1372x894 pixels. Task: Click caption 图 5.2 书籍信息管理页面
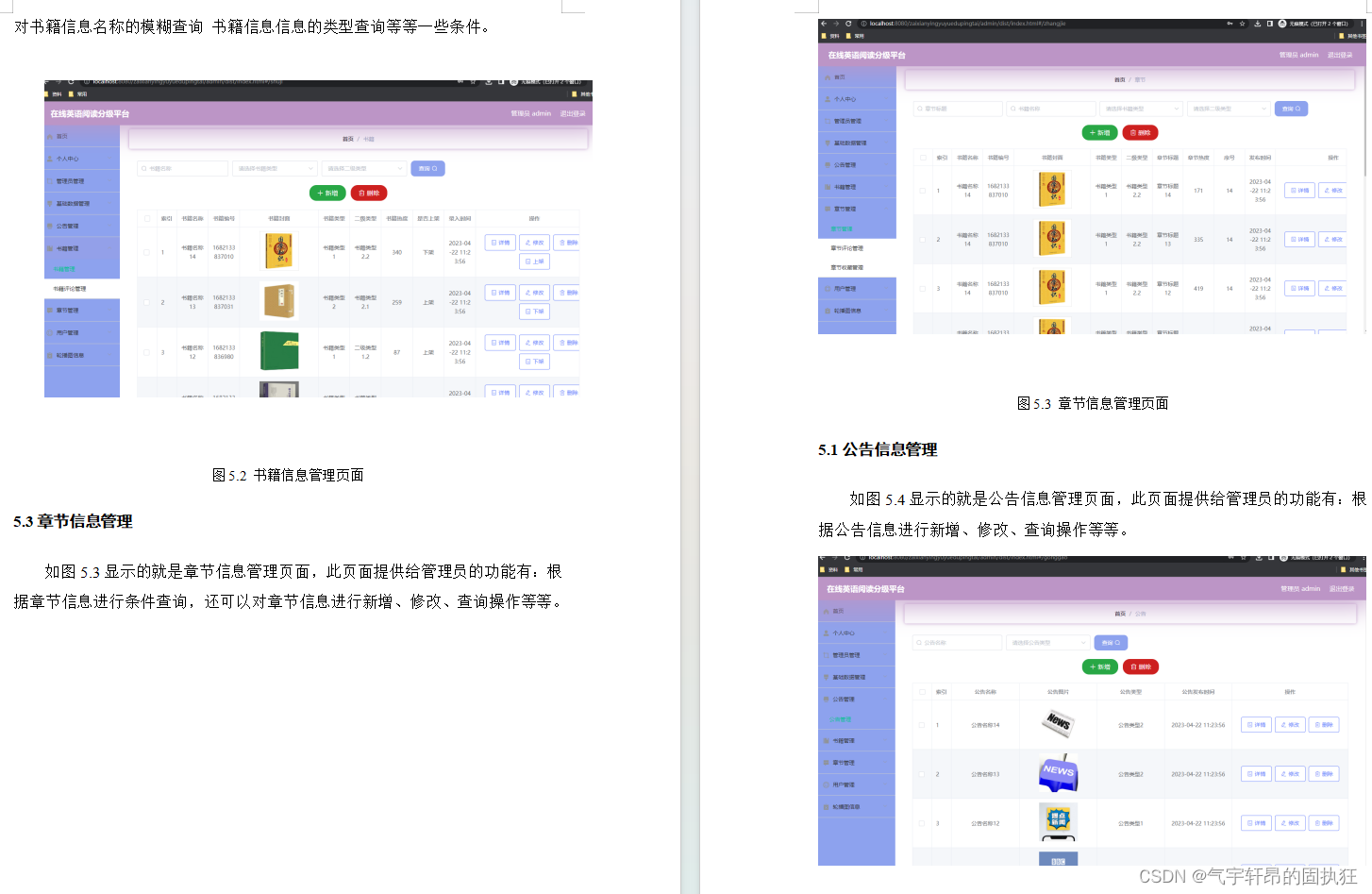coord(288,475)
